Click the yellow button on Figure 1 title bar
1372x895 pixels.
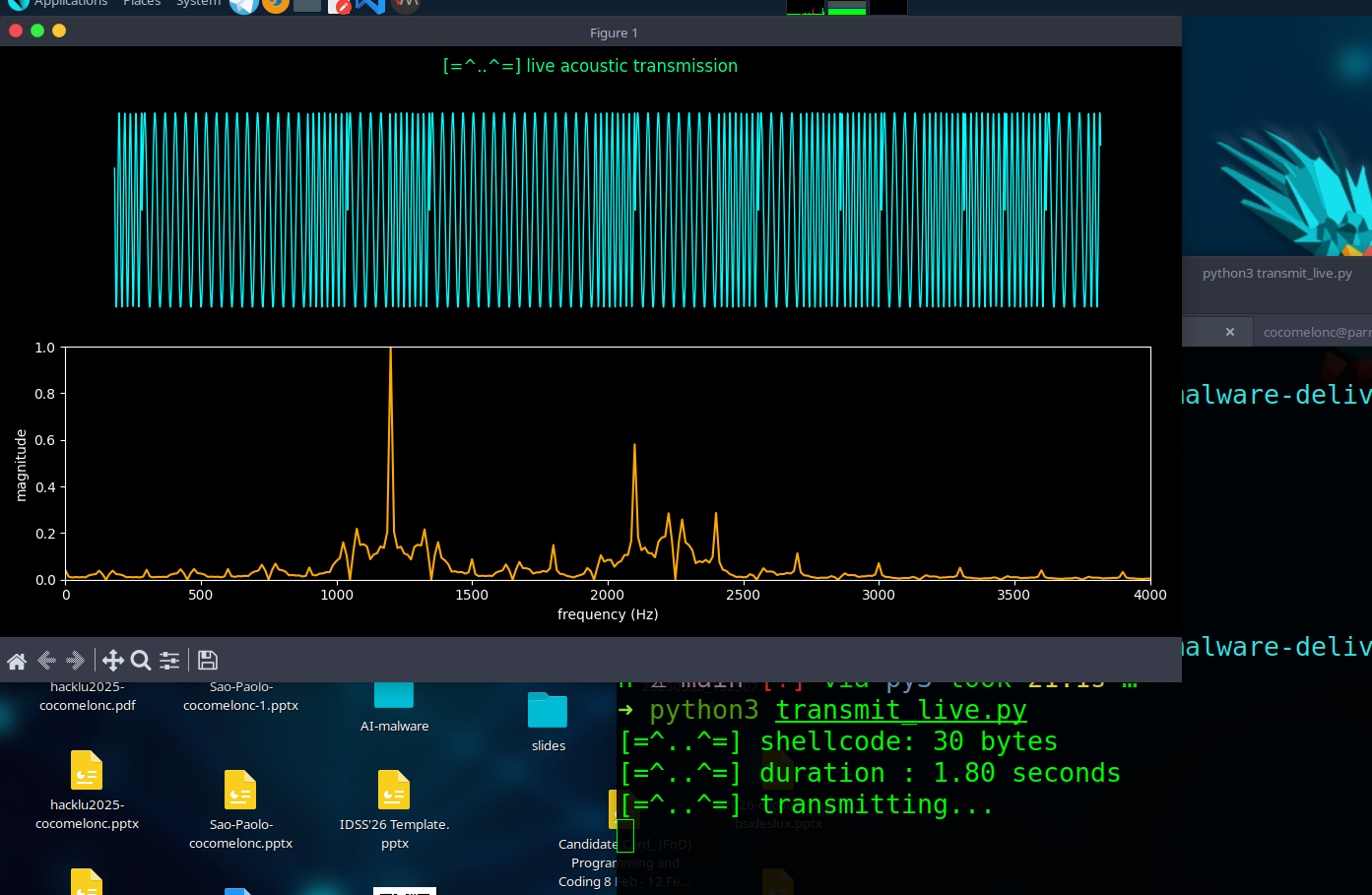point(59,31)
